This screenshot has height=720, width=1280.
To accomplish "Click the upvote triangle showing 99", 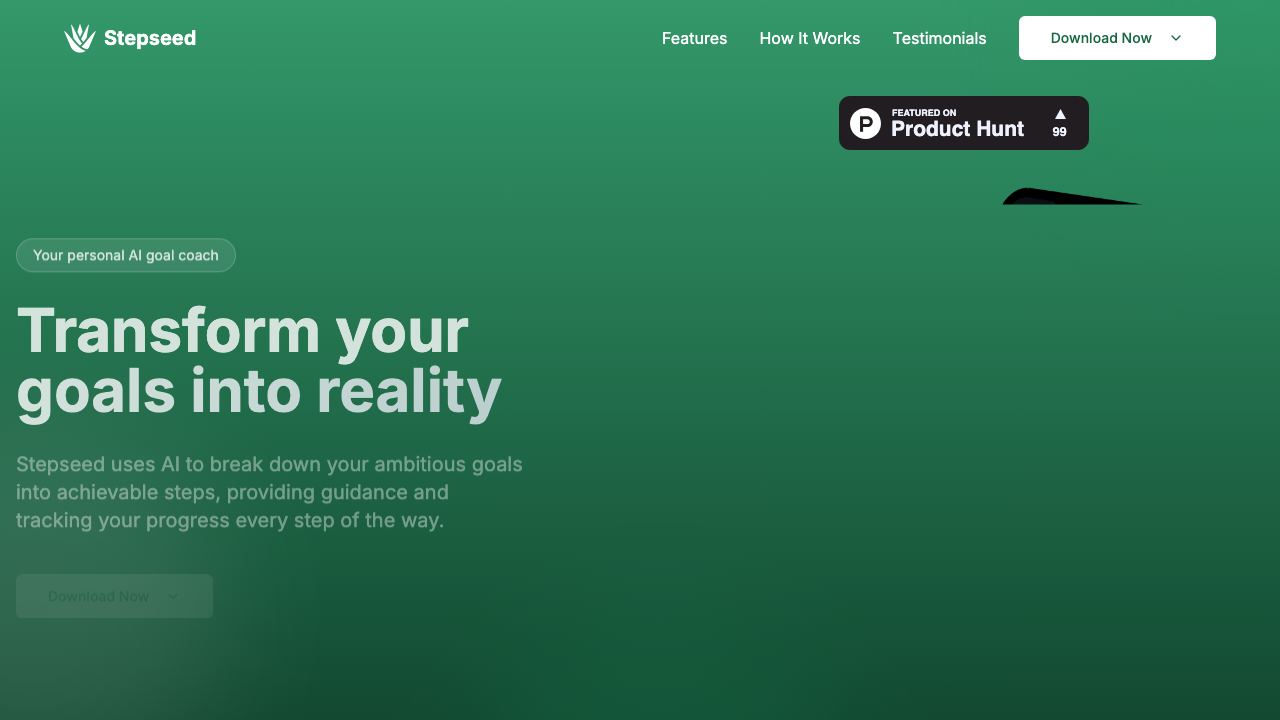I will pyautogui.click(x=1060, y=114).
